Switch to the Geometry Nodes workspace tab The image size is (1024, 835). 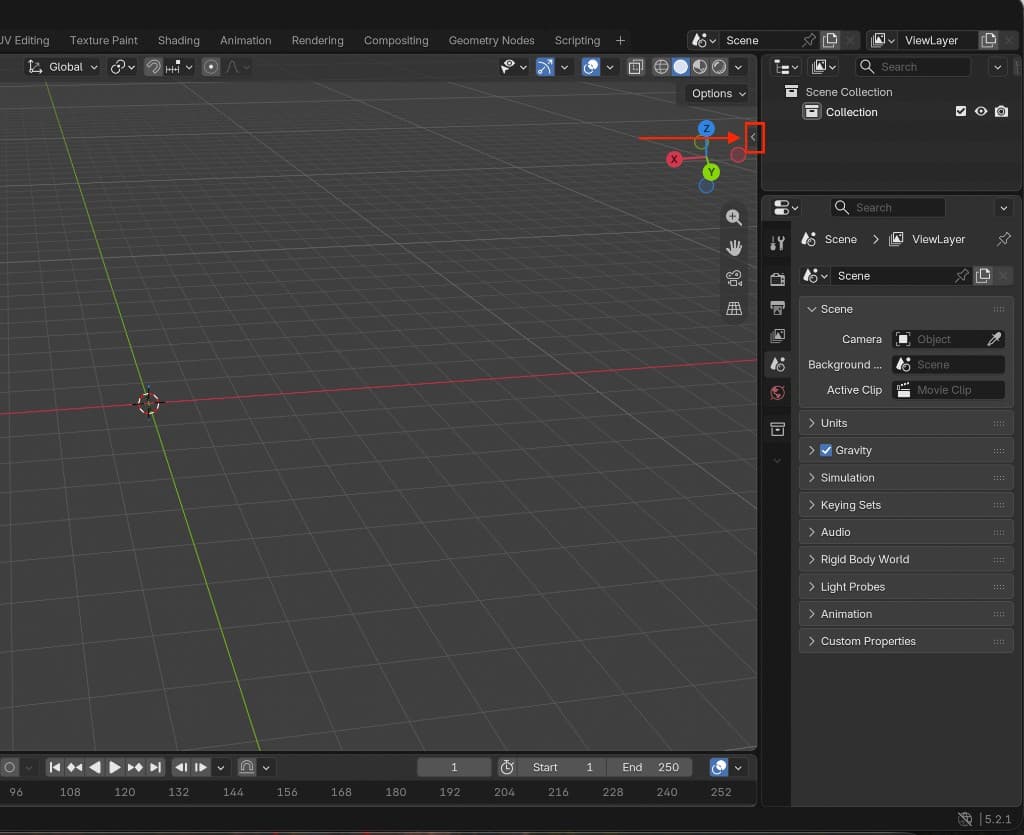click(491, 40)
